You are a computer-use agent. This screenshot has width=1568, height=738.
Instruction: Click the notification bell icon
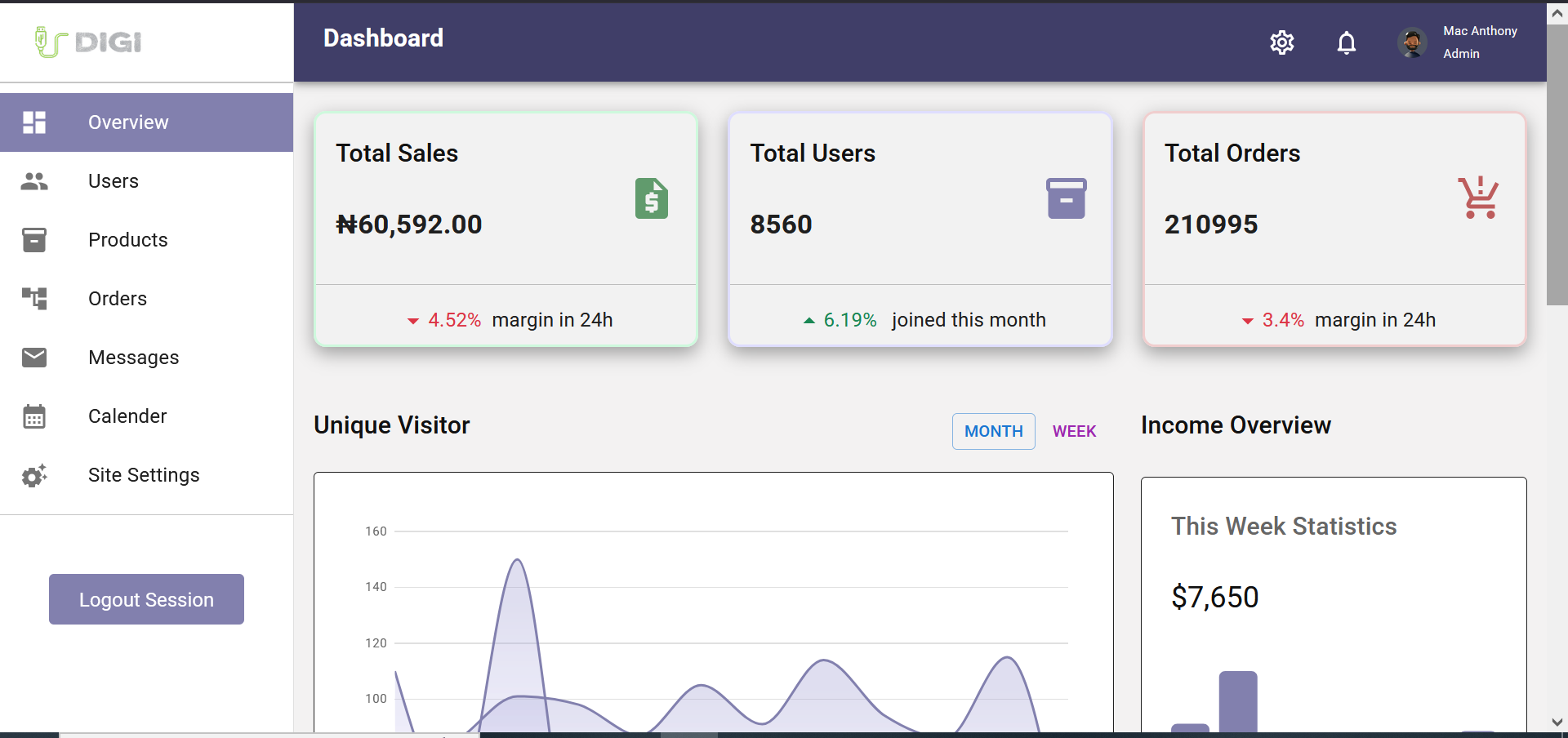pyautogui.click(x=1346, y=42)
